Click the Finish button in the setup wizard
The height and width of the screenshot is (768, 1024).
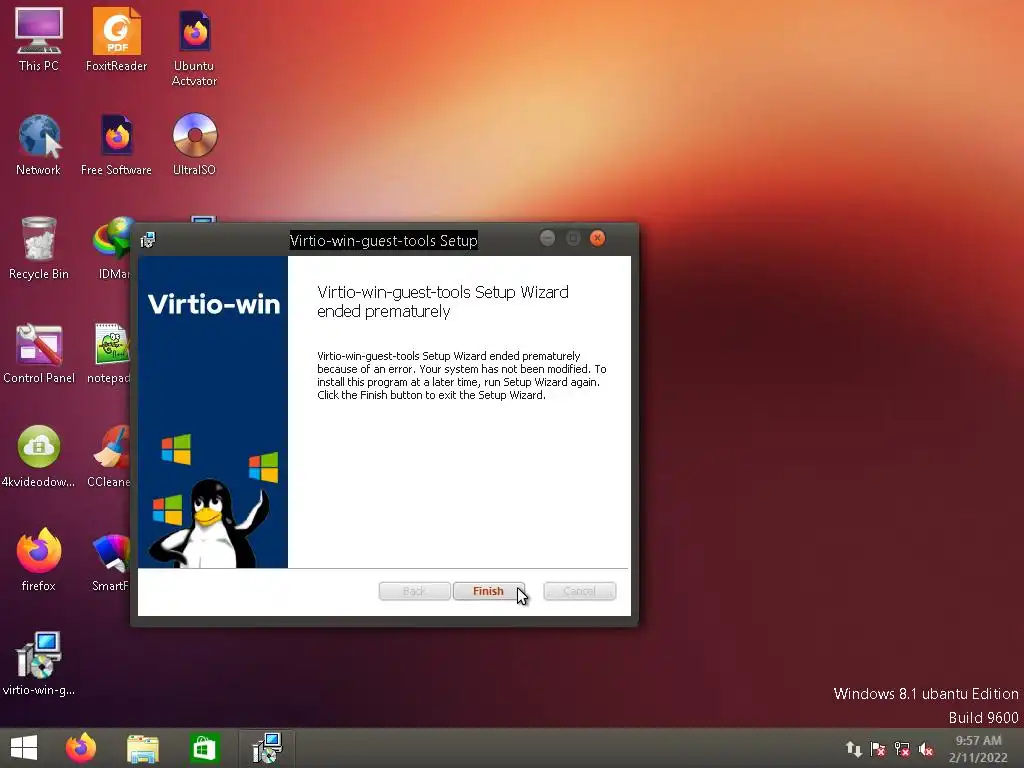pos(488,591)
